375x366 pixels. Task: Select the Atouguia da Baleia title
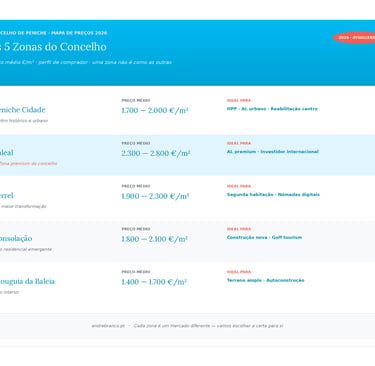pos(27,281)
